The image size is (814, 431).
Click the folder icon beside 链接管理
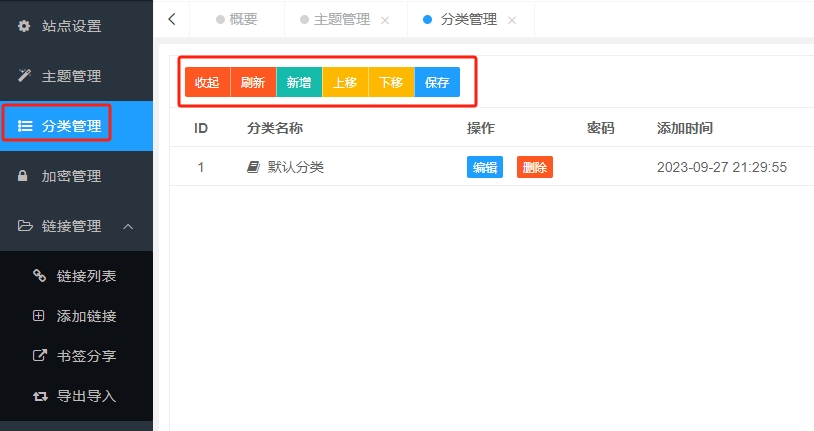point(25,225)
